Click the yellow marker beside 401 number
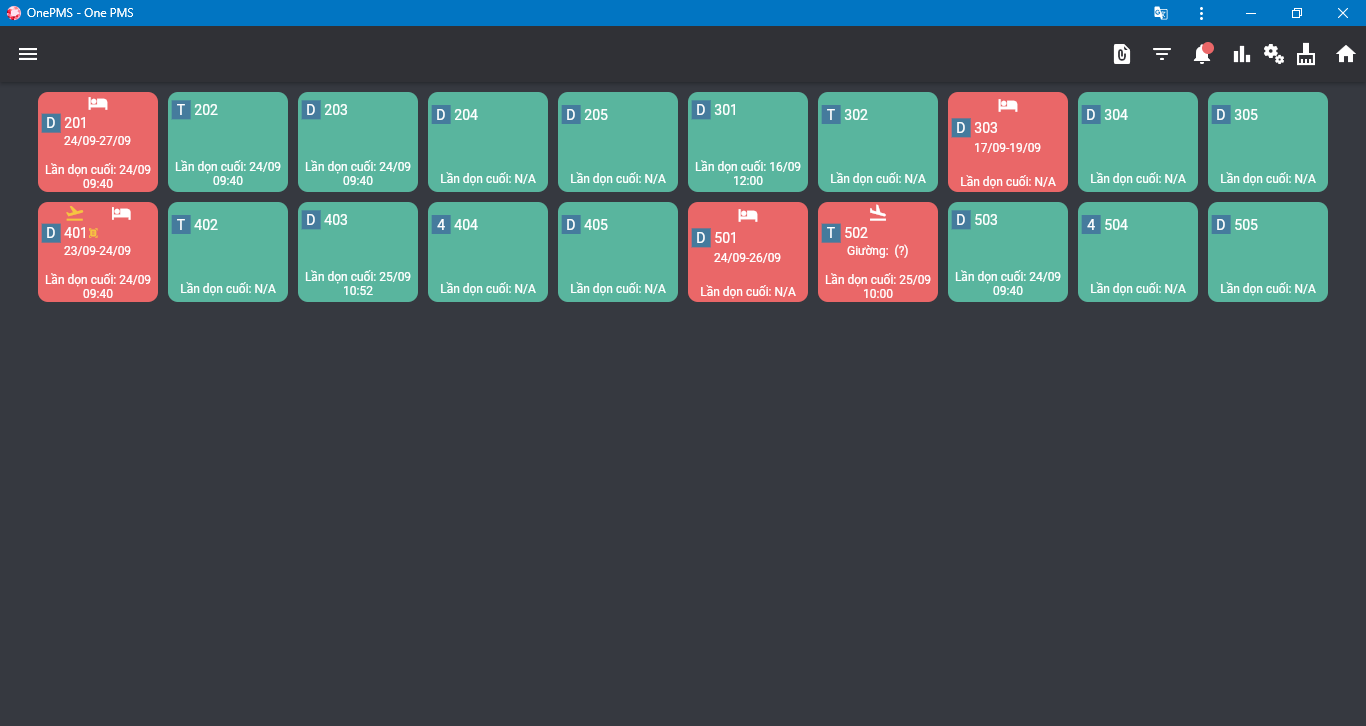The height and width of the screenshot is (726, 1366). point(93,233)
